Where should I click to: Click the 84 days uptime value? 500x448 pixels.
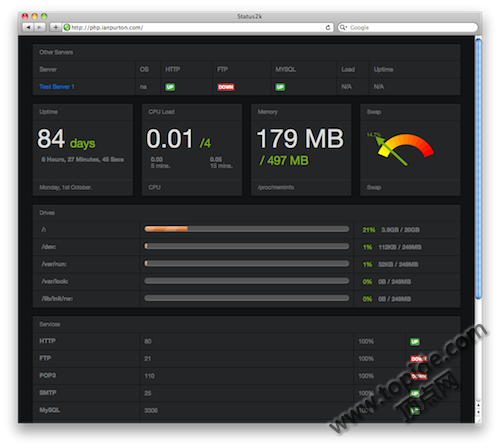(66, 139)
